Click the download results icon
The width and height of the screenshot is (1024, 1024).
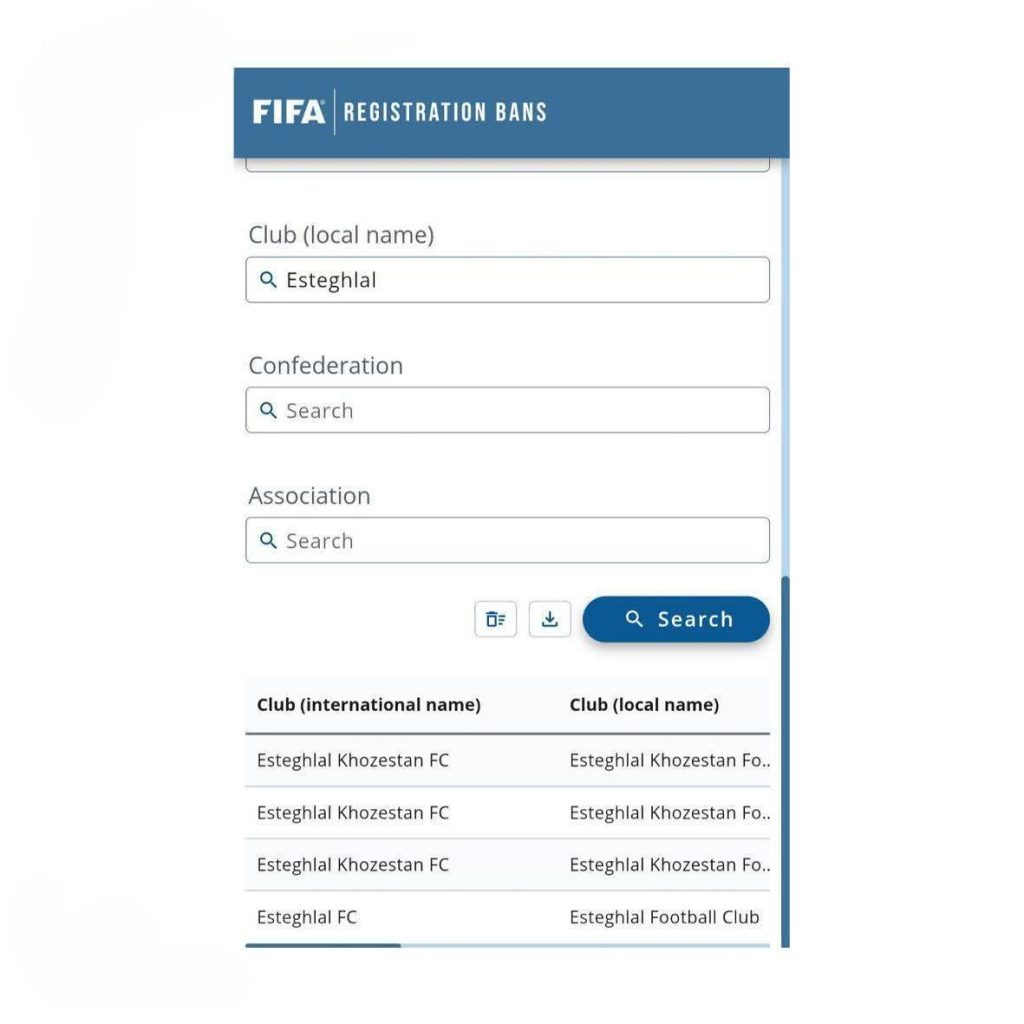coord(549,620)
